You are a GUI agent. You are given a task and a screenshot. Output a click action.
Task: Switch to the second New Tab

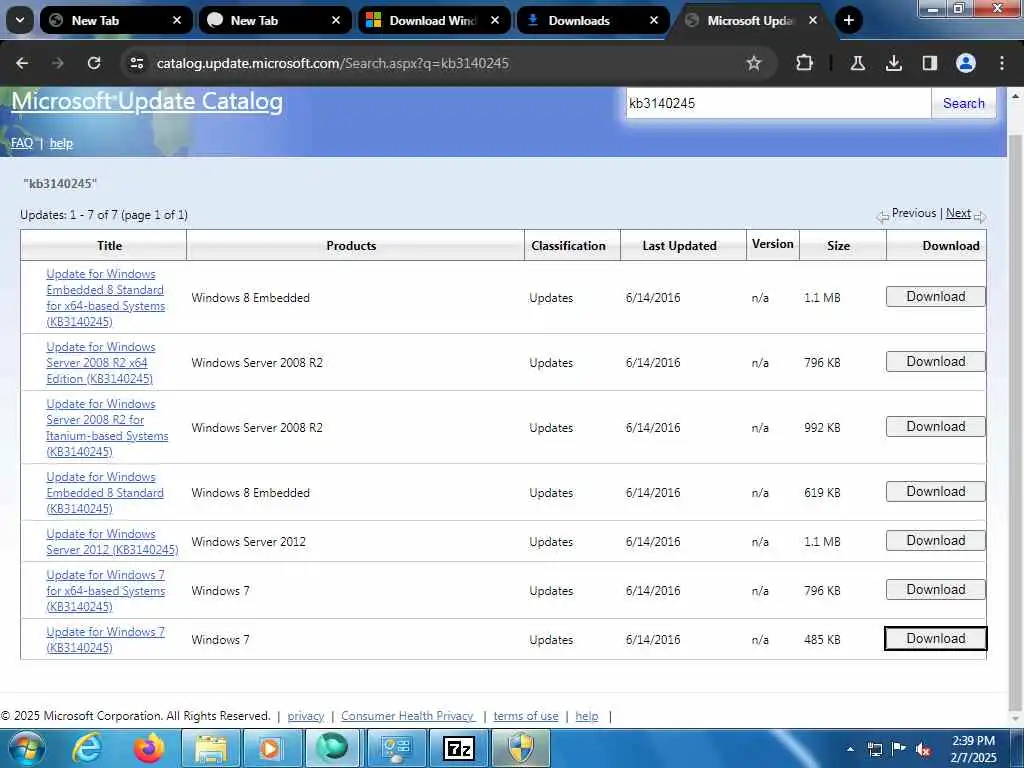coord(275,20)
